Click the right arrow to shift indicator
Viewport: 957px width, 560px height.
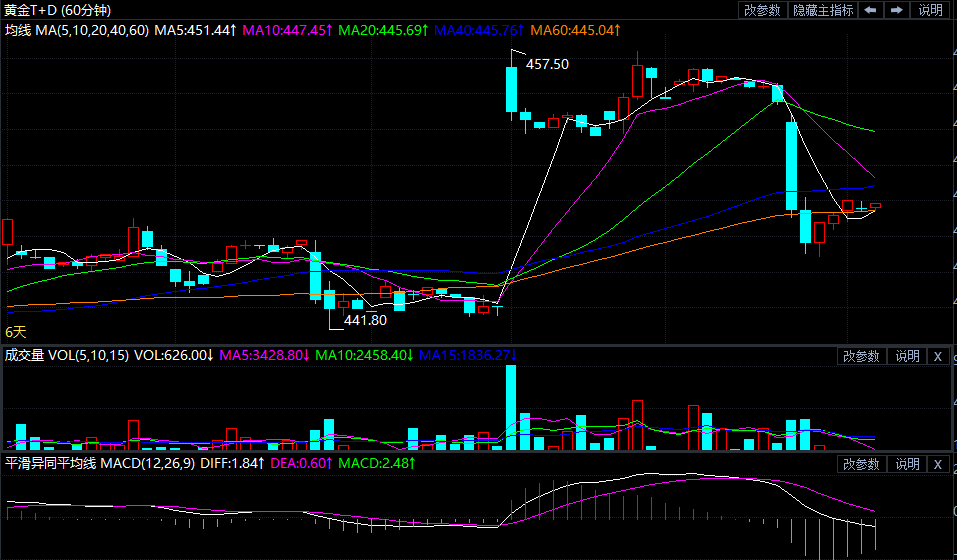pos(897,10)
